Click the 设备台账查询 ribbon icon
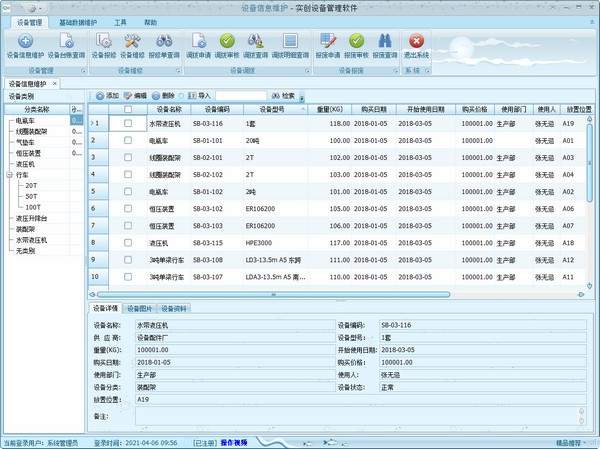 (x=66, y=44)
